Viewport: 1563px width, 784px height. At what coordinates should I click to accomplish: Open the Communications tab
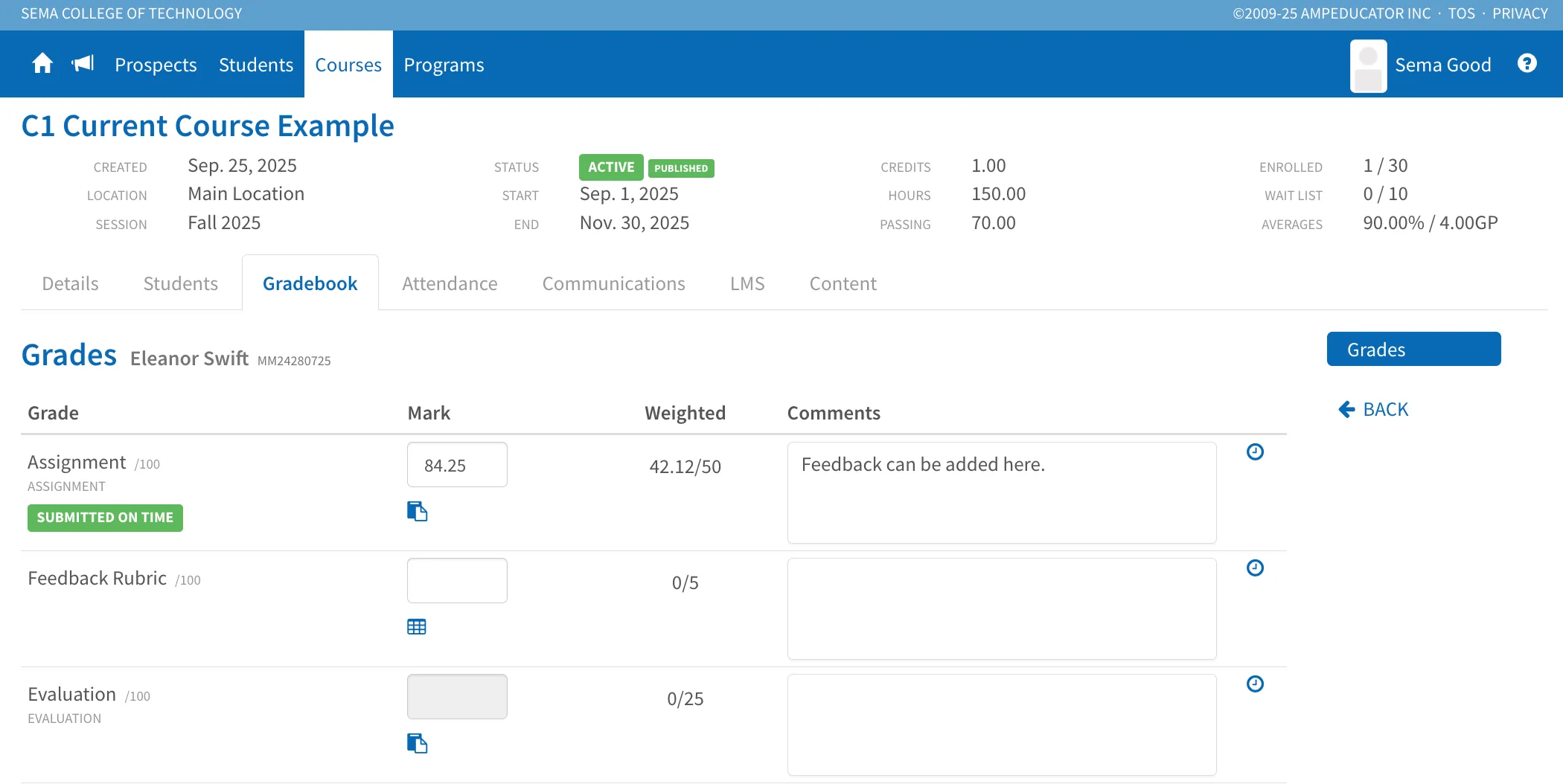[613, 283]
